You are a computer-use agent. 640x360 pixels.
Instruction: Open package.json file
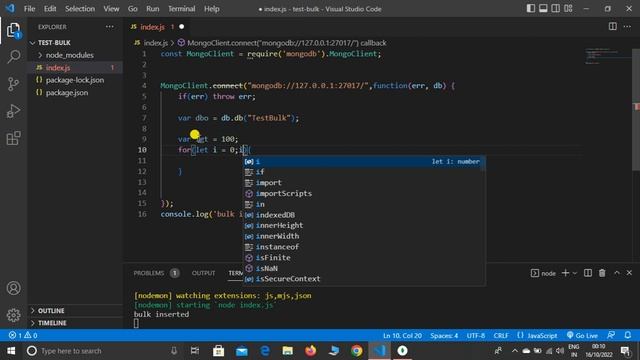click(75, 93)
